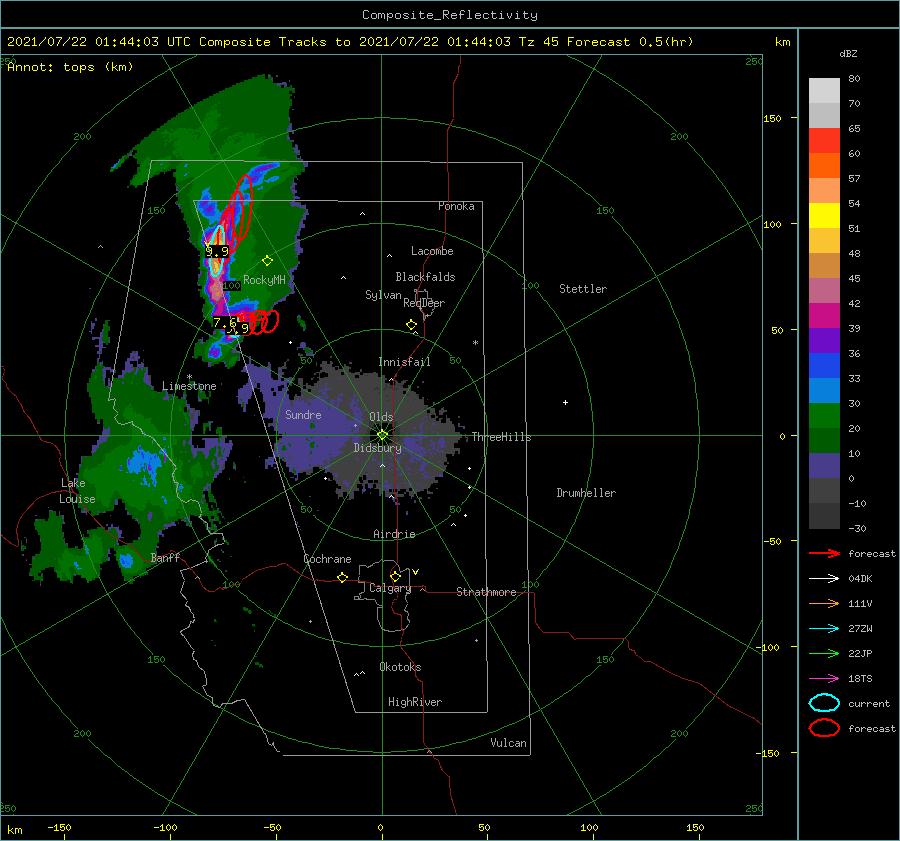Click the yellow diamond marker beside RockyMH
This screenshot has width=900, height=841.
pyautogui.click(x=267, y=261)
